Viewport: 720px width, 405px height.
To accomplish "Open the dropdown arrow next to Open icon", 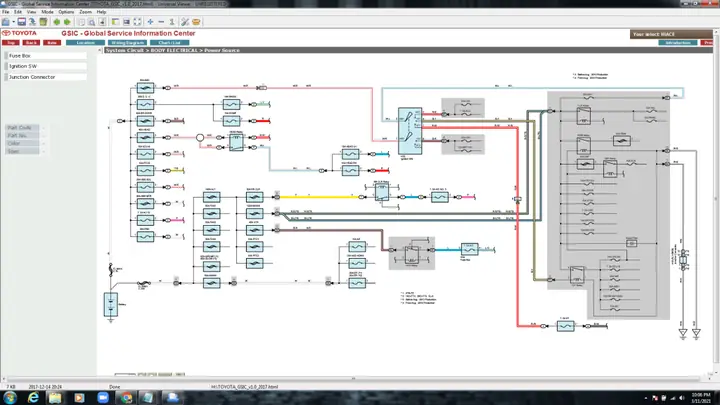I will click(13, 22).
